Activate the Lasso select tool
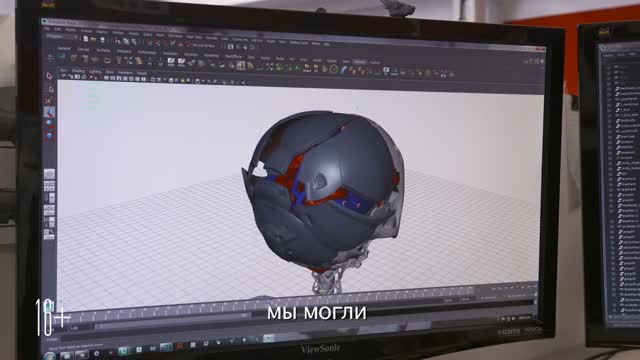The width and height of the screenshot is (640, 360). coord(50,89)
